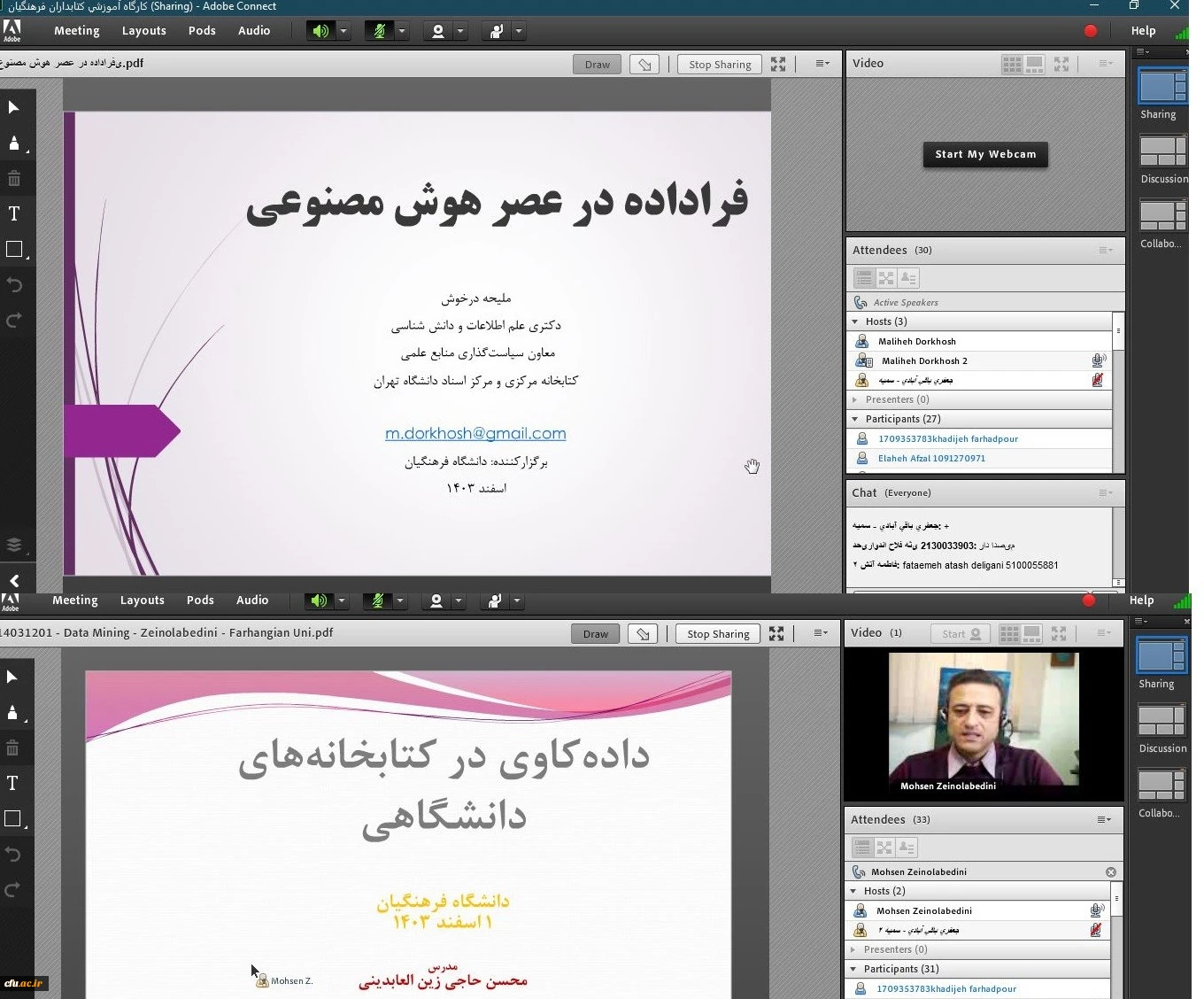This screenshot has width=1204, height=999.
Task: Expand the Presenters (0) group under Hosts (3)
Action: 855,399
